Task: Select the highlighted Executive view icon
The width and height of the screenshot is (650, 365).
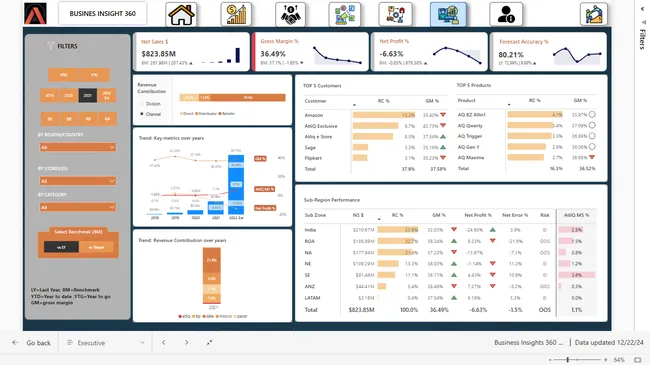Action: click(448, 14)
